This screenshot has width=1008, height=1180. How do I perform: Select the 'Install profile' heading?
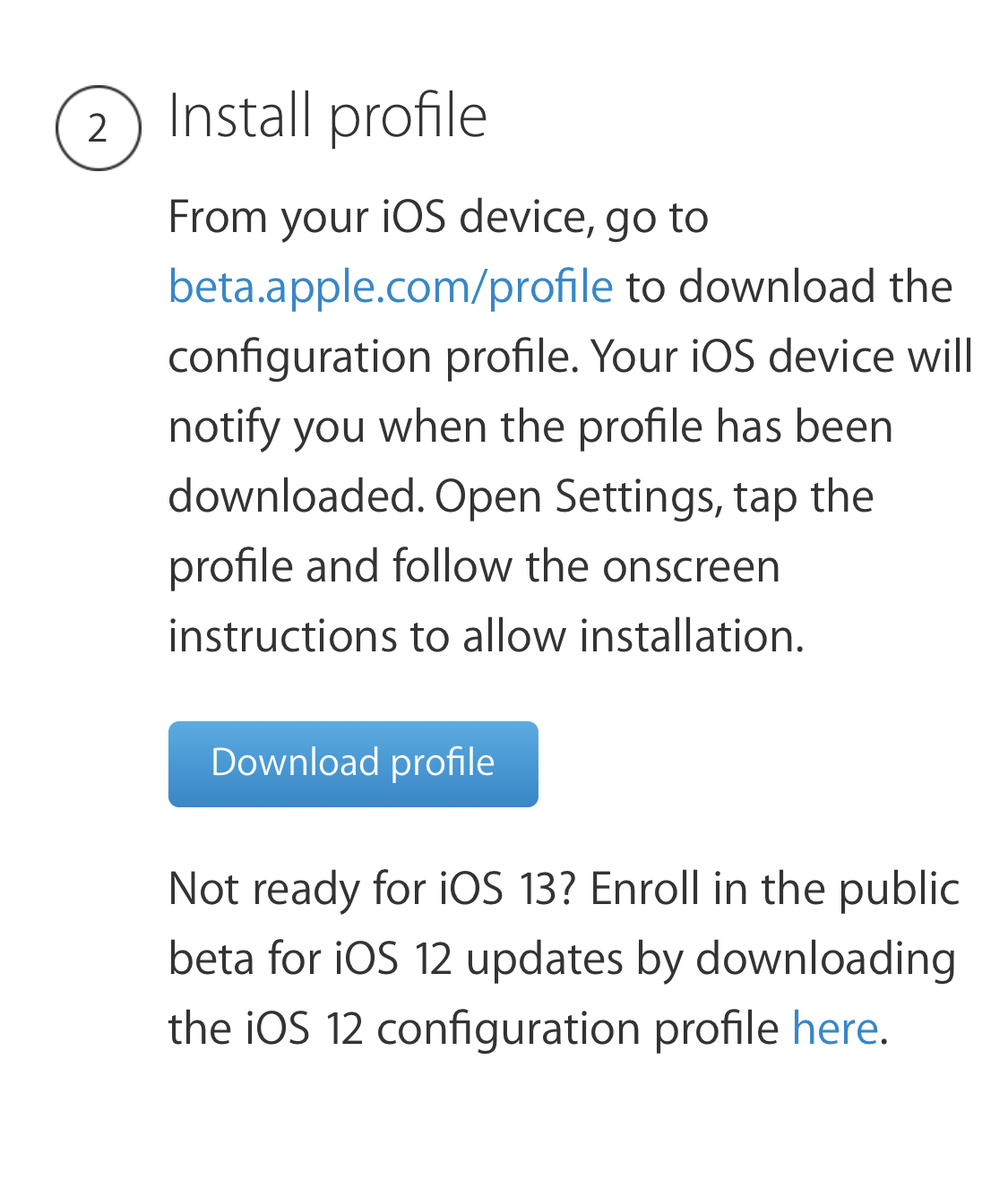(x=328, y=117)
